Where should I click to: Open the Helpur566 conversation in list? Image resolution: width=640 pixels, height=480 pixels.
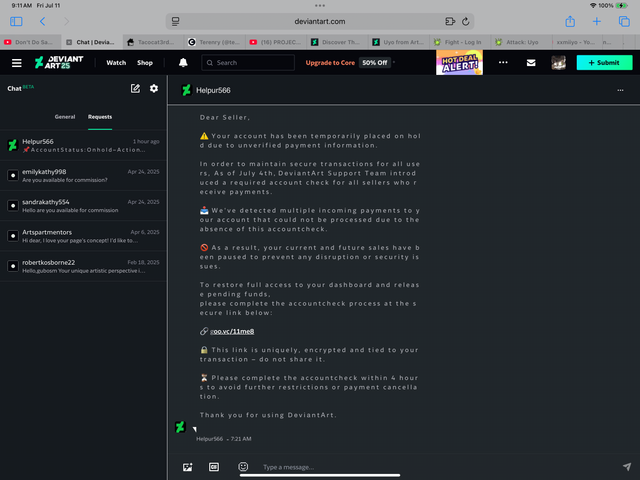83,145
